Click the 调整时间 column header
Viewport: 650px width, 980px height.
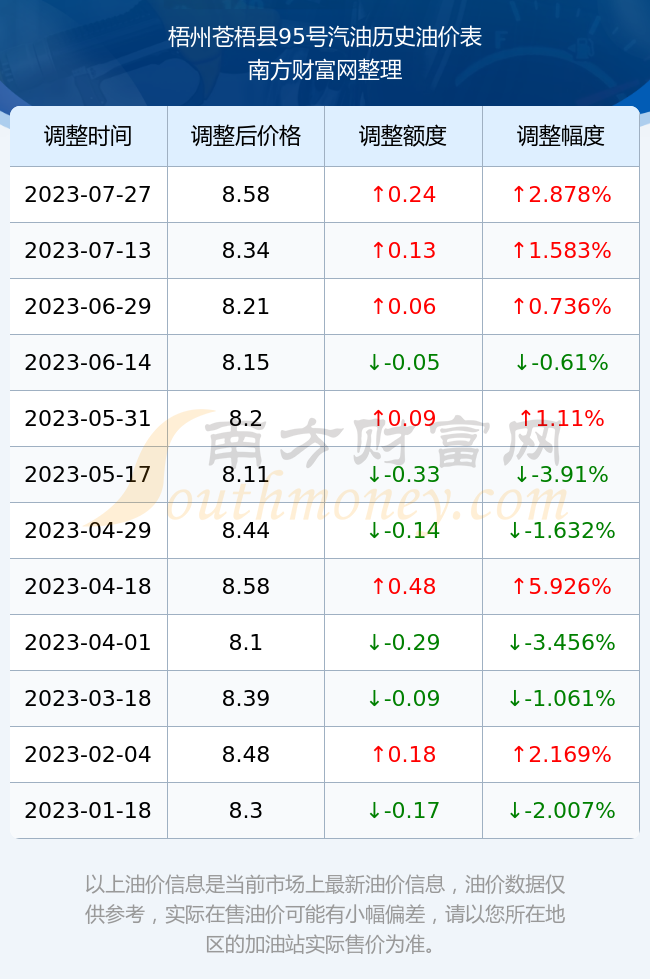pyautogui.click(x=88, y=136)
